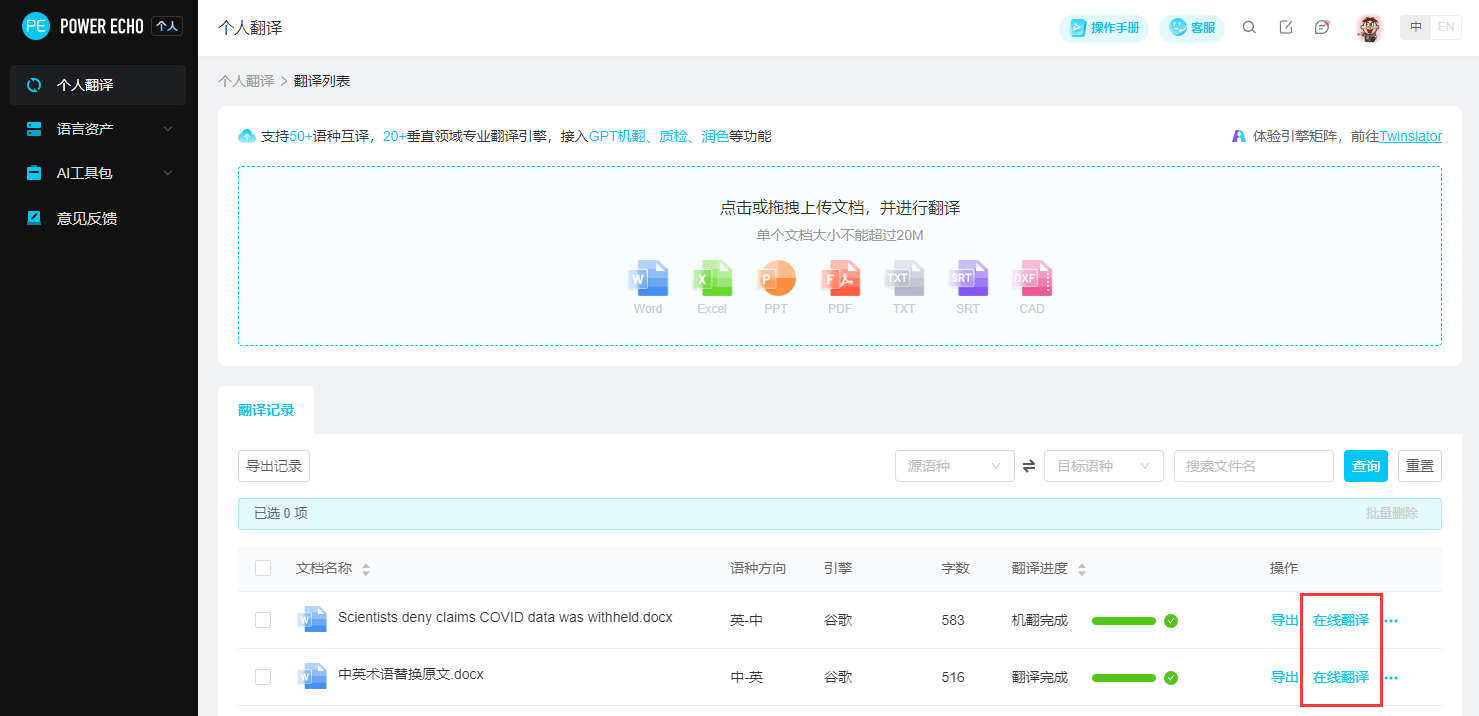1479x716 pixels.
Task: Open the Twinslator link
Action: (x=1410, y=136)
